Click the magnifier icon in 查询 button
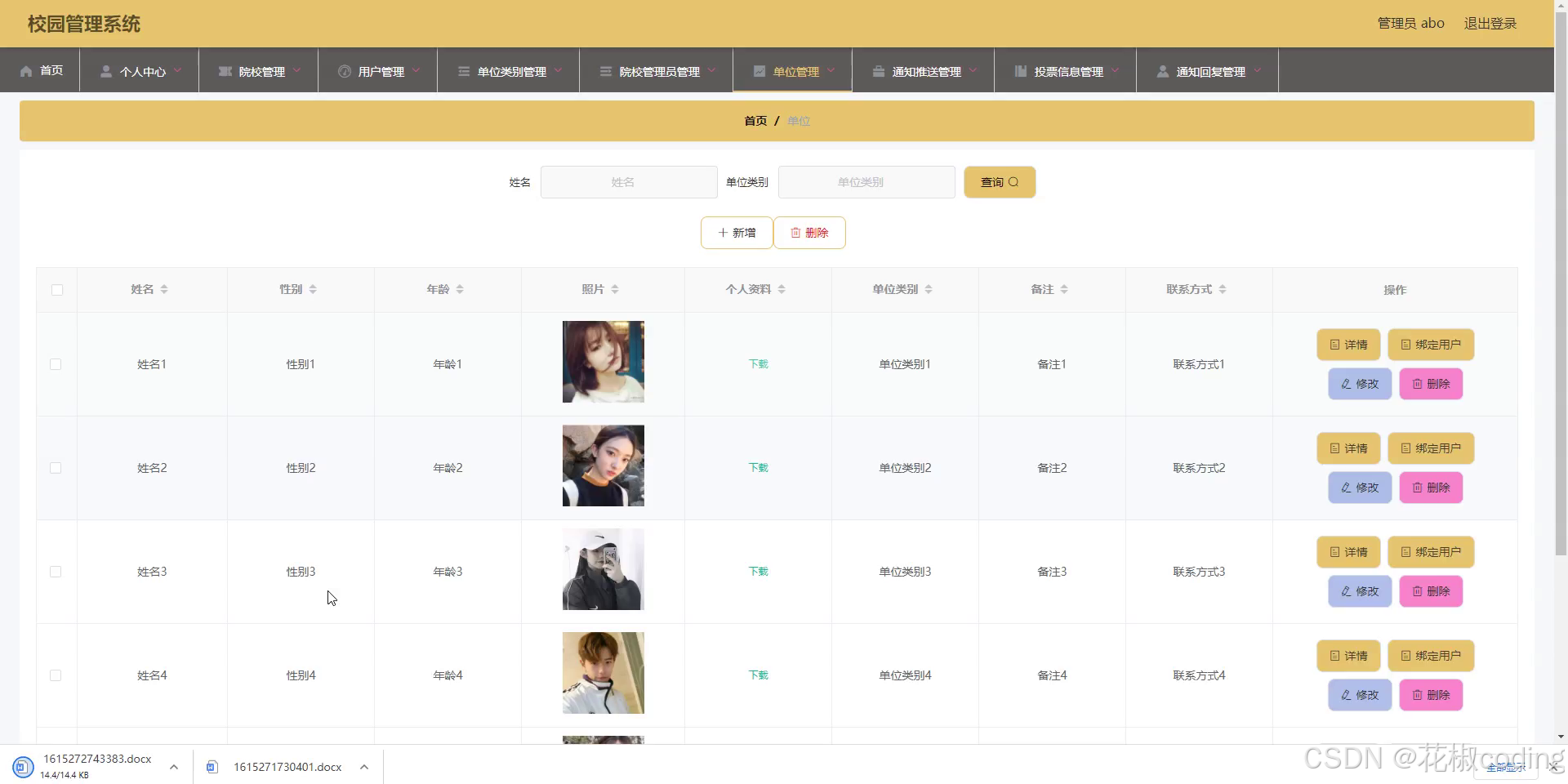 coord(1013,182)
